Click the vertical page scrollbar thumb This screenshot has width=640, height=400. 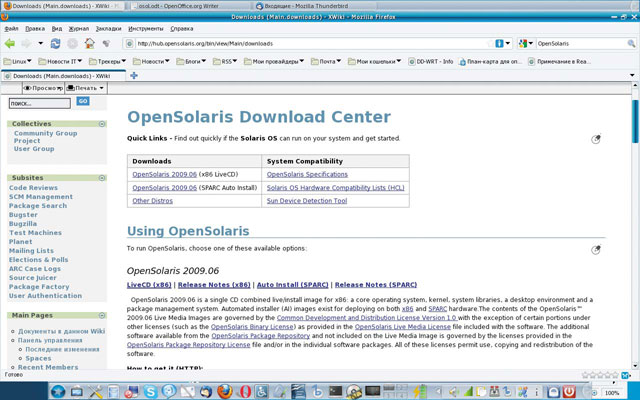pos(635,121)
